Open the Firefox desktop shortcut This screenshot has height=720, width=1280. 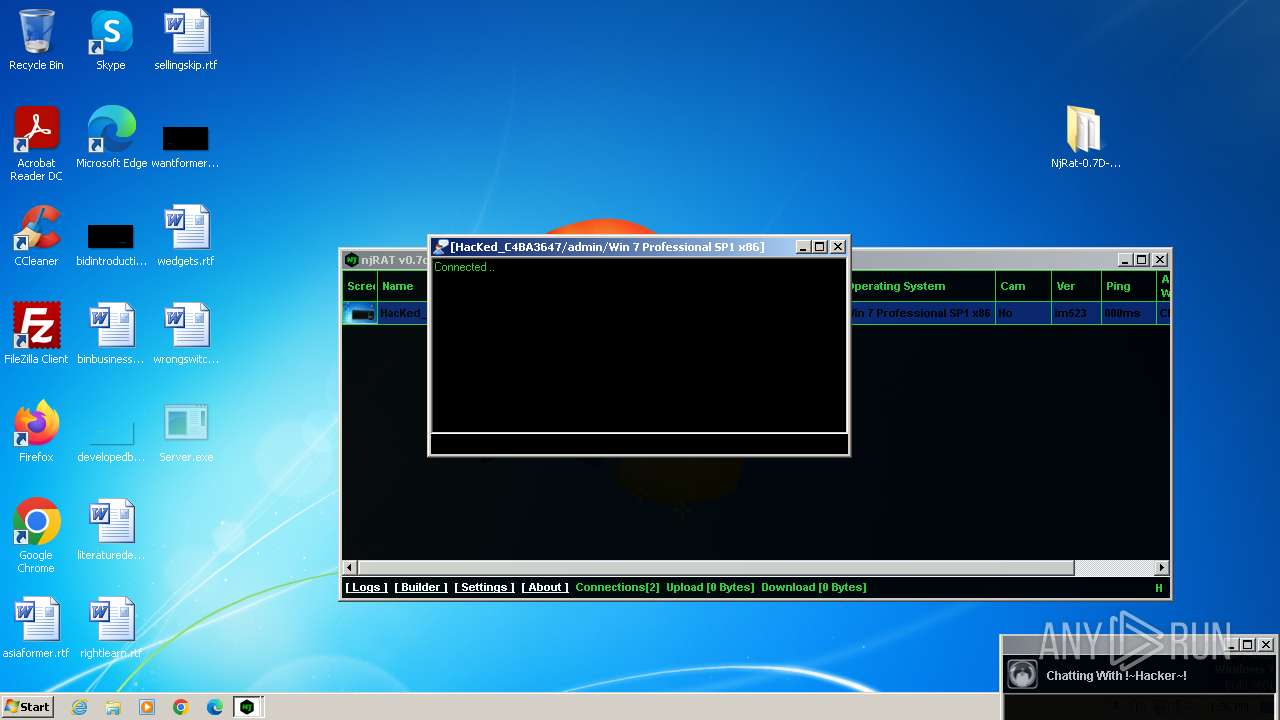click(36, 432)
